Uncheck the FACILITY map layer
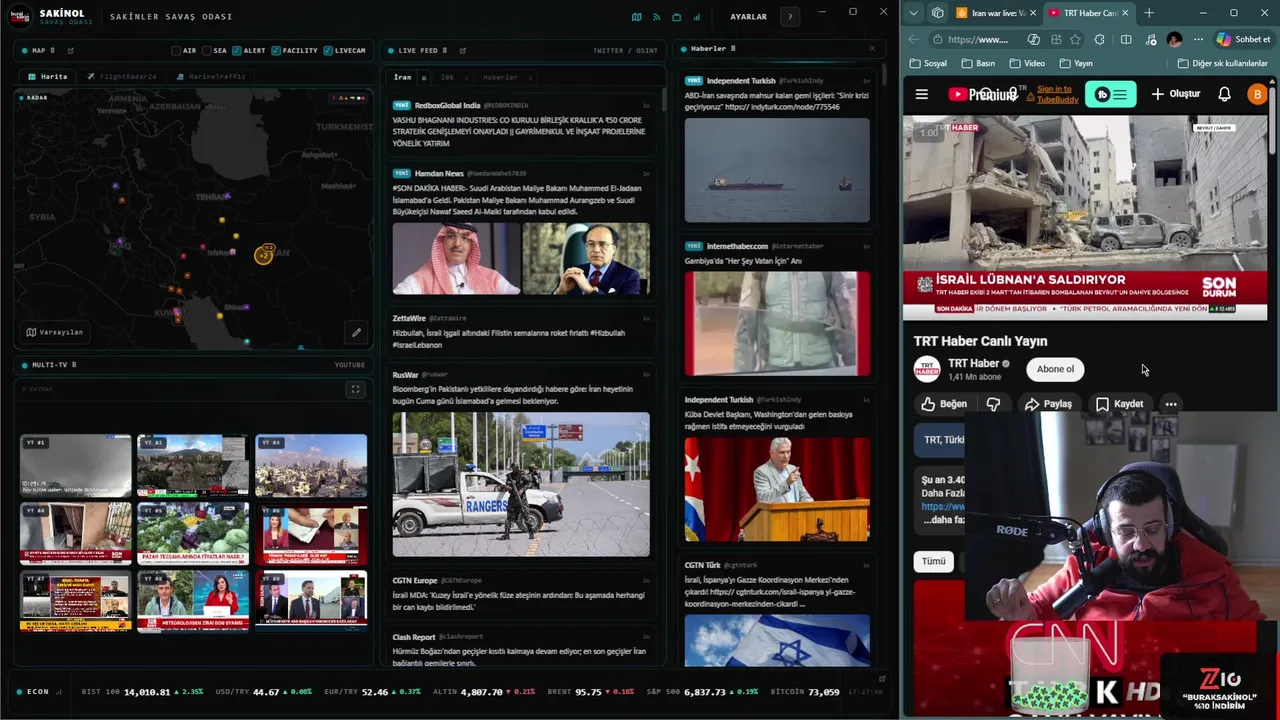 (x=276, y=50)
